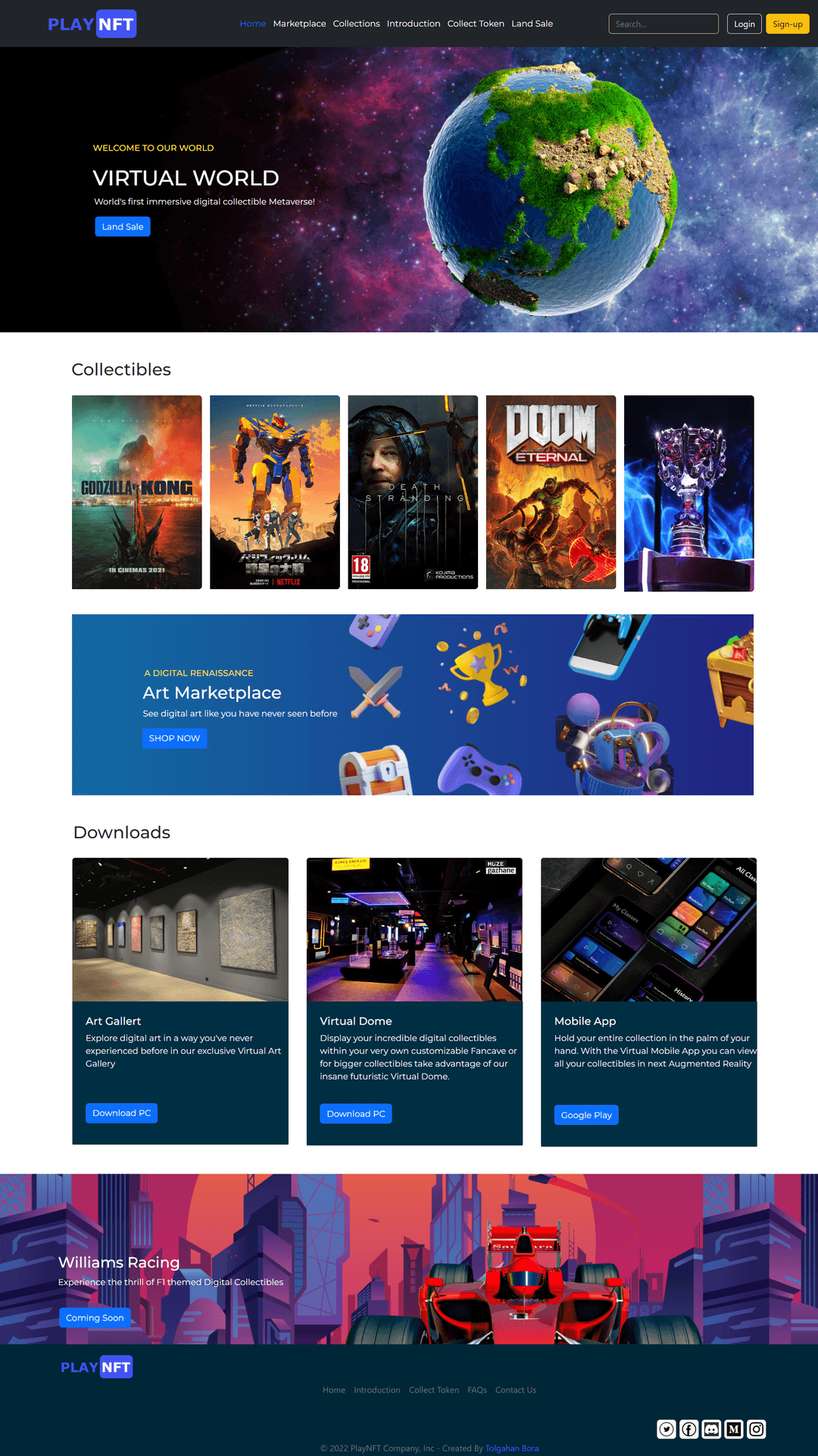
Task: Click FAQs link in footer
Action: (x=477, y=1390)
